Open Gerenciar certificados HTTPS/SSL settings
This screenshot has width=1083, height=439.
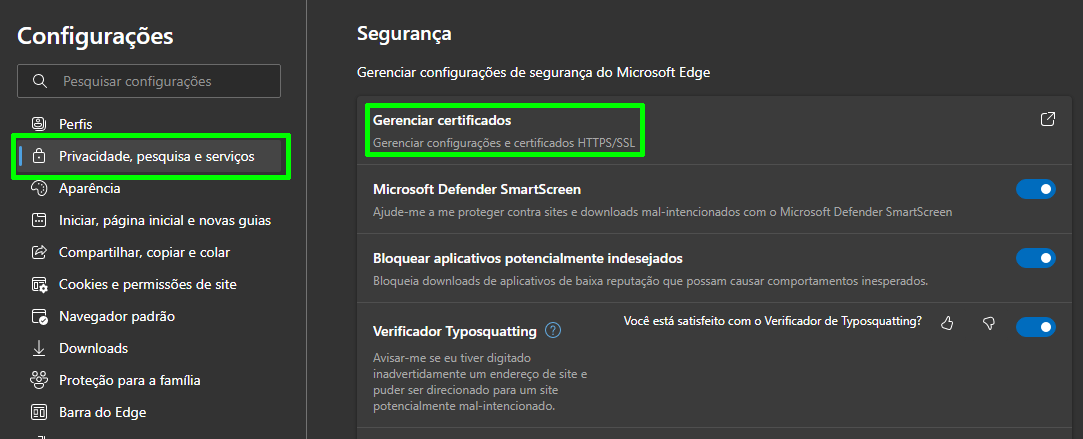505,131
